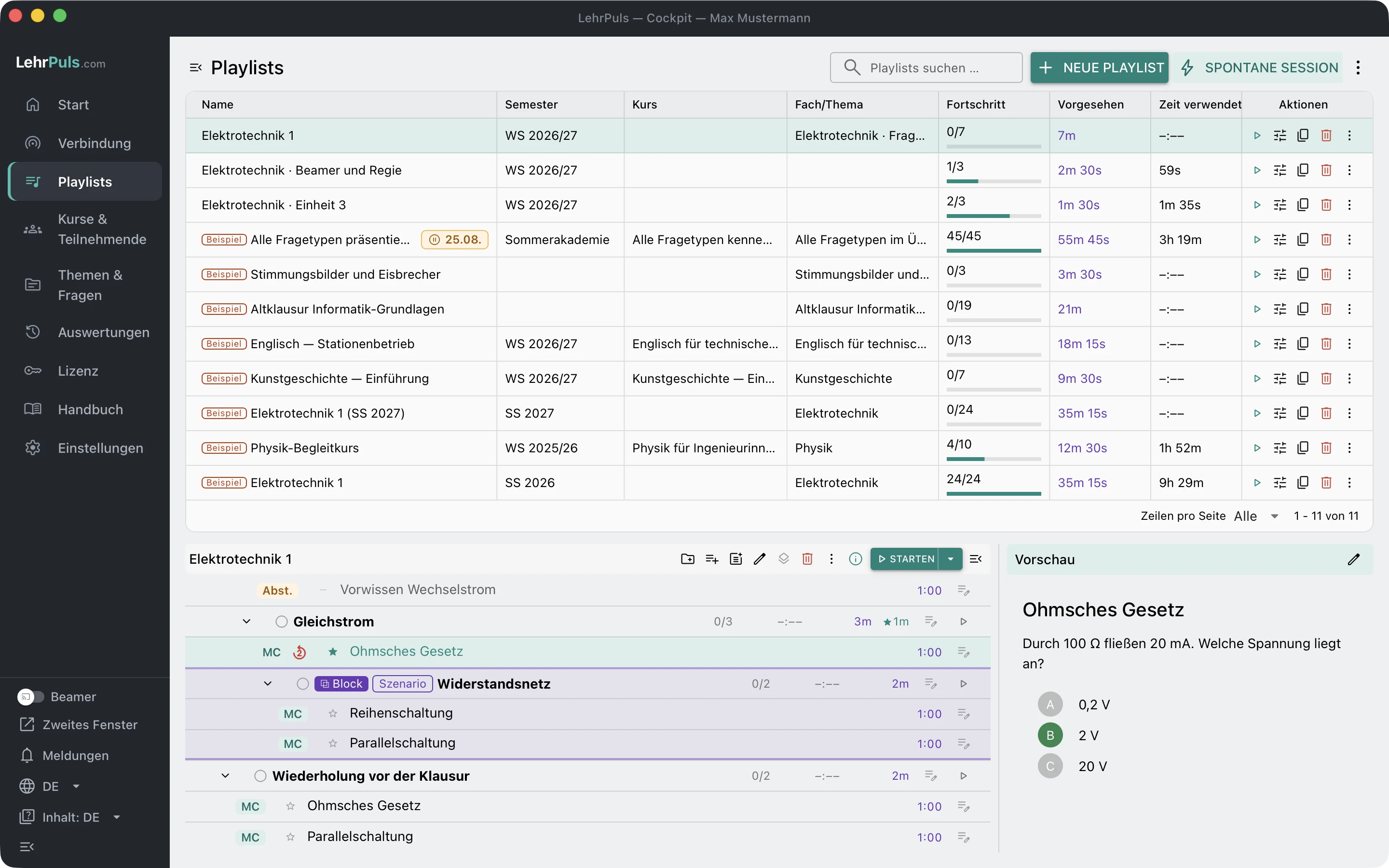Toggle the favorite star on Reihenschaltung

click(333, 714)
